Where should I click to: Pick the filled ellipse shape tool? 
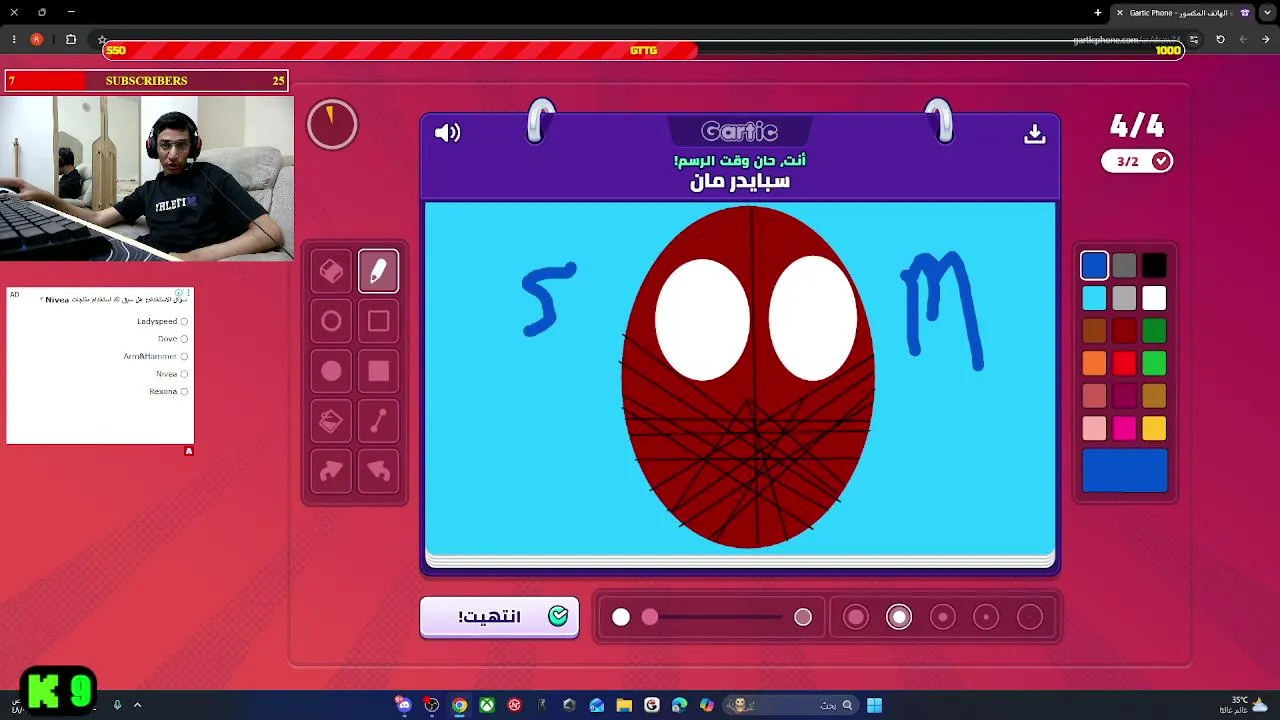tap(331, 371)
